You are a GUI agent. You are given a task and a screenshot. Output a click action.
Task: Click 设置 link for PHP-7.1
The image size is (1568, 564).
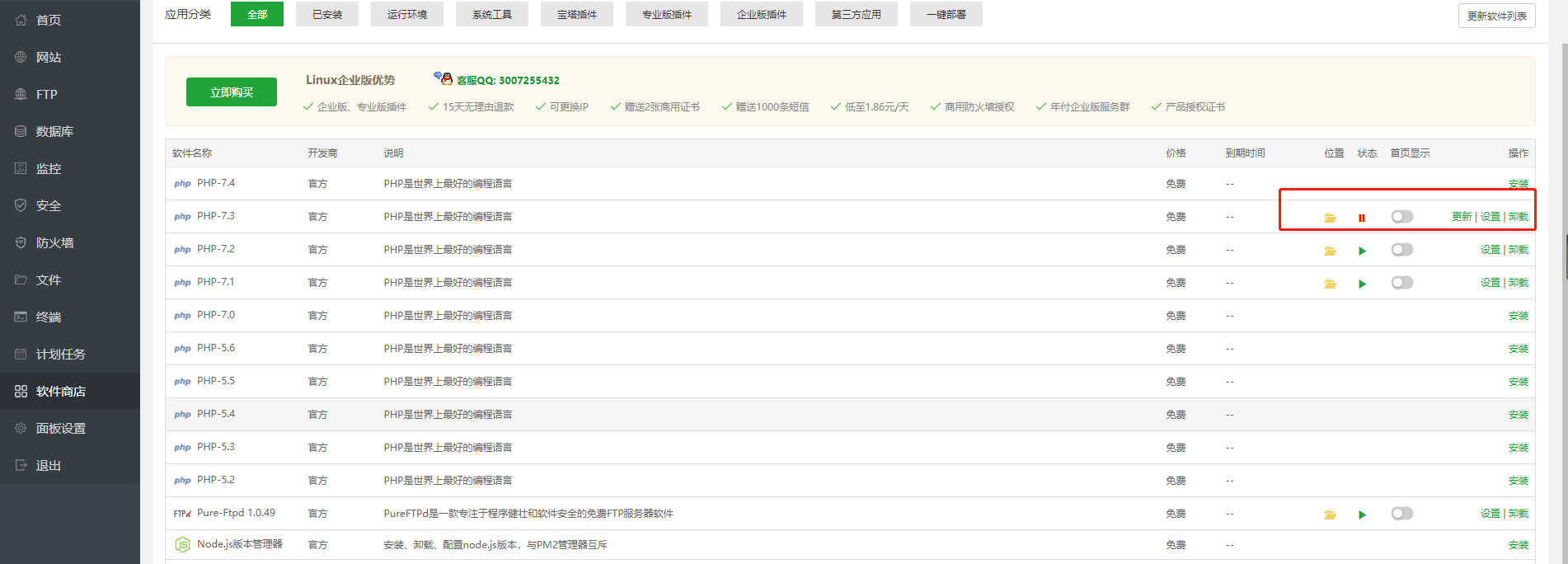(1491, 283)
